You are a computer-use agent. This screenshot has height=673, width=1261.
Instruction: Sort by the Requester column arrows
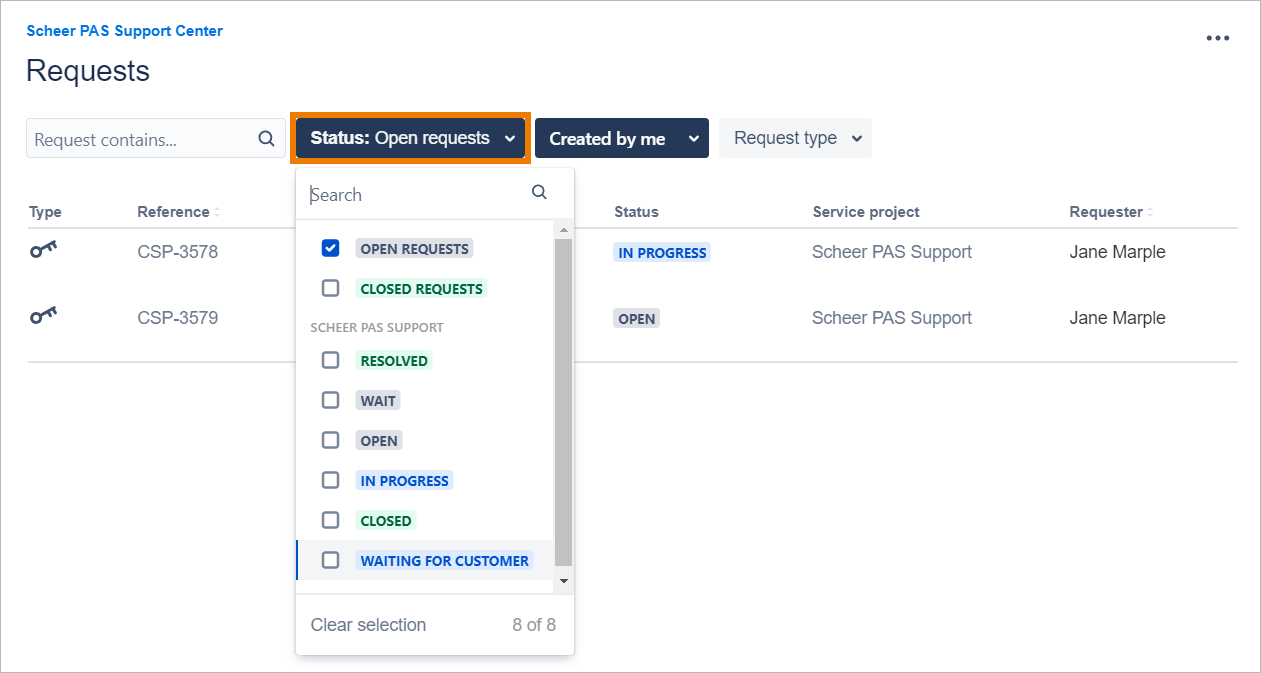coord(1150,213)
